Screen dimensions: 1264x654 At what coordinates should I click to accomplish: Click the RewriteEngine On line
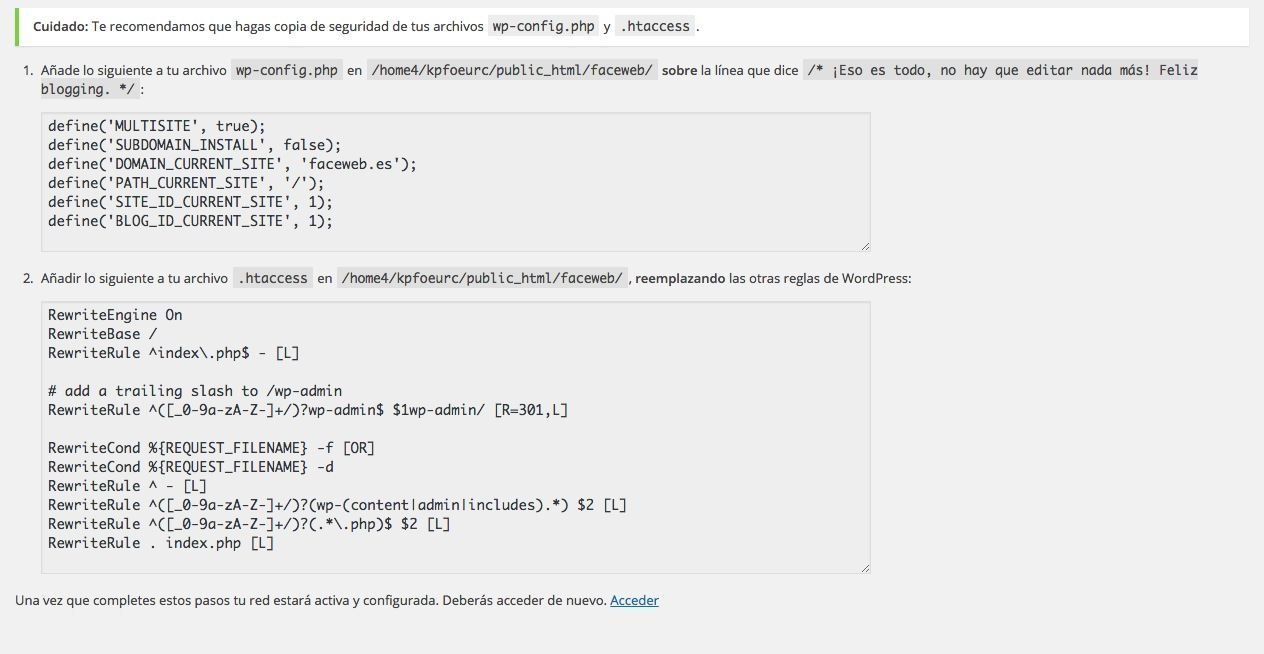tap(115, 315)
